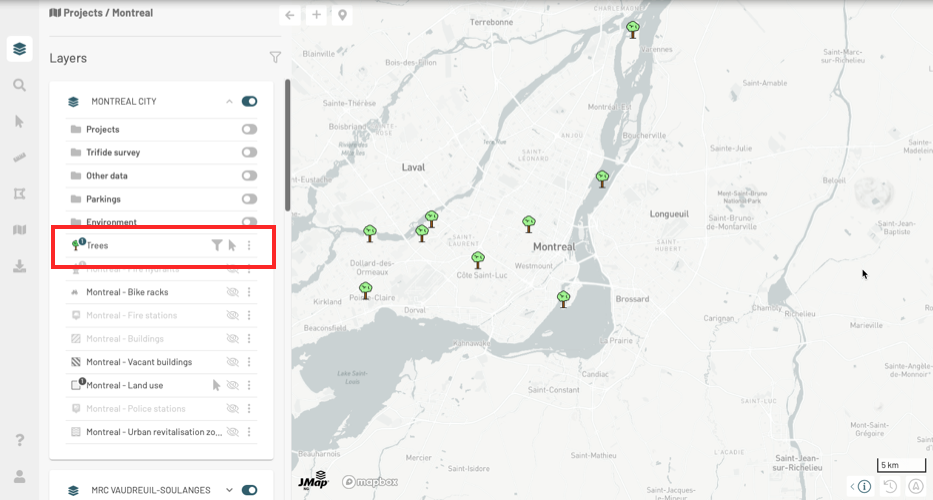Expand the MRC VAUDREUIL-SOULANGES group
The height and width of the screenshot is (500, 933).
pyautogui.click(x=229, y=490)
